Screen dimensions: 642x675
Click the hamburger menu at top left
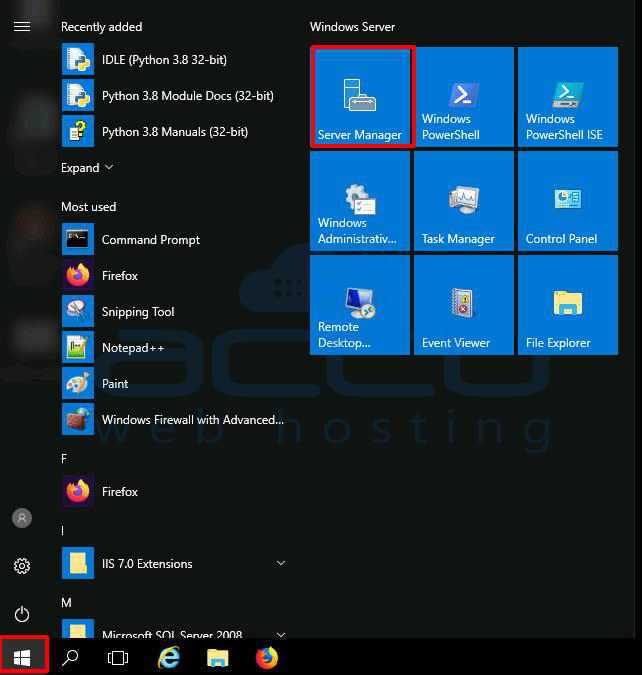22,27
